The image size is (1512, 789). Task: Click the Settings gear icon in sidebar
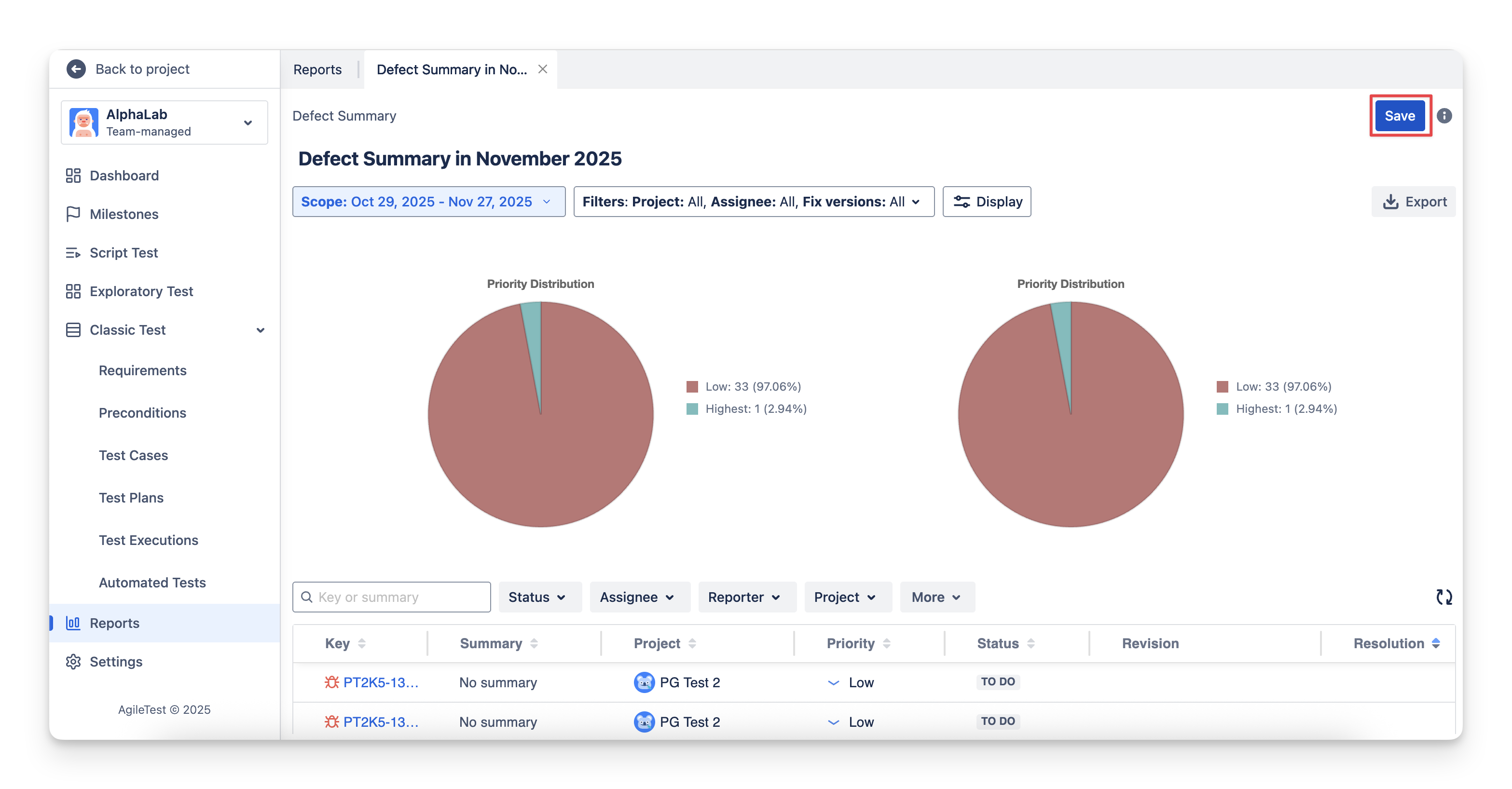pyautogui.click(x=73, y=662)
